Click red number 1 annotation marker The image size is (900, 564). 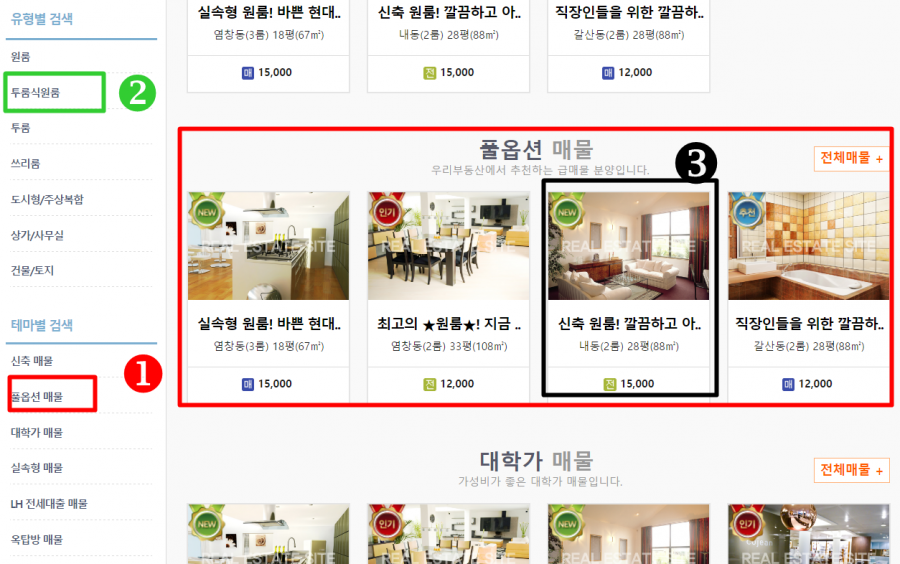[143, 374]
